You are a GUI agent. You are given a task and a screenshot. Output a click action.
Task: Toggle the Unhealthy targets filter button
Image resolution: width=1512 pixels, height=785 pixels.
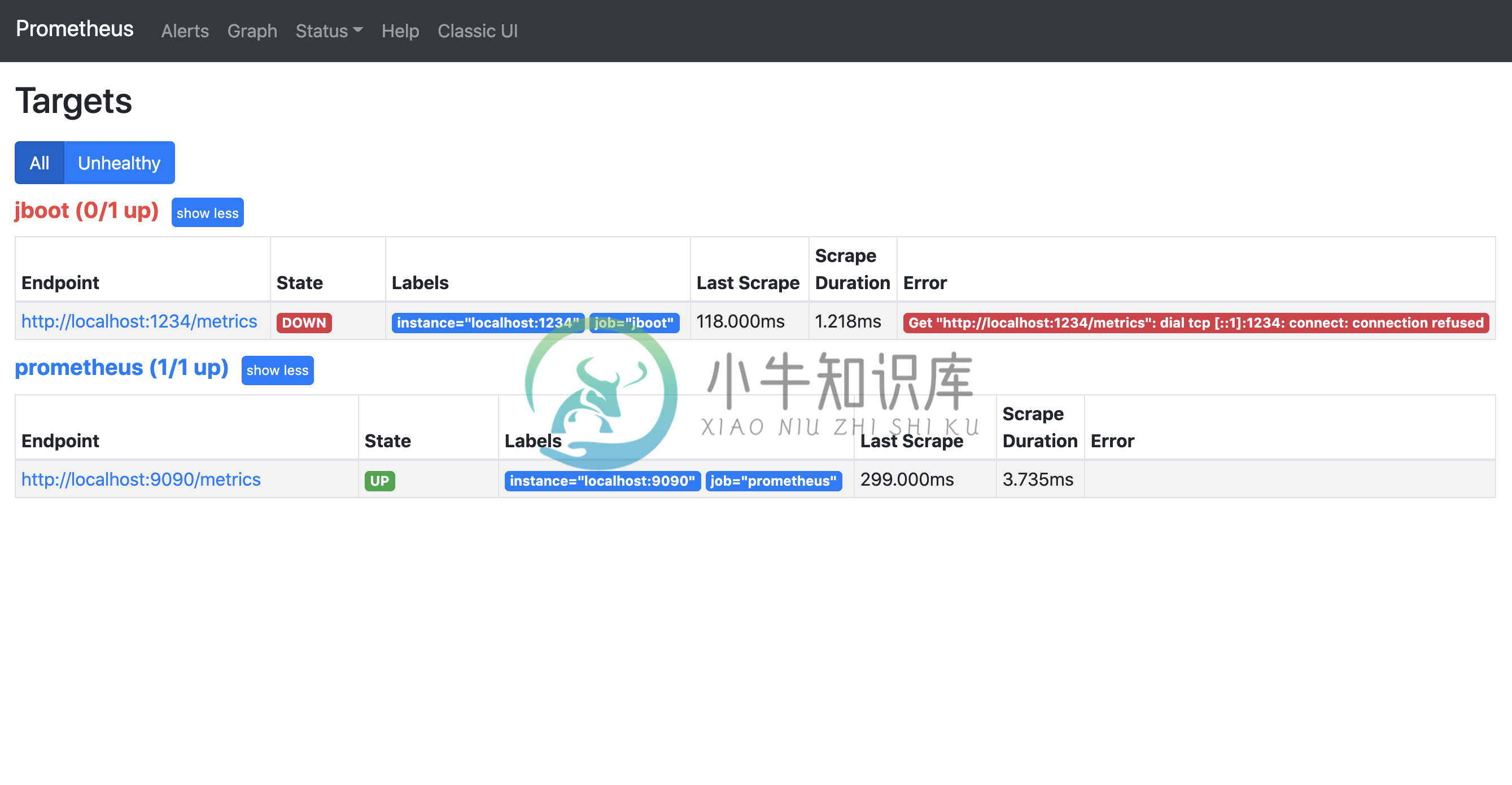[119, 163]
